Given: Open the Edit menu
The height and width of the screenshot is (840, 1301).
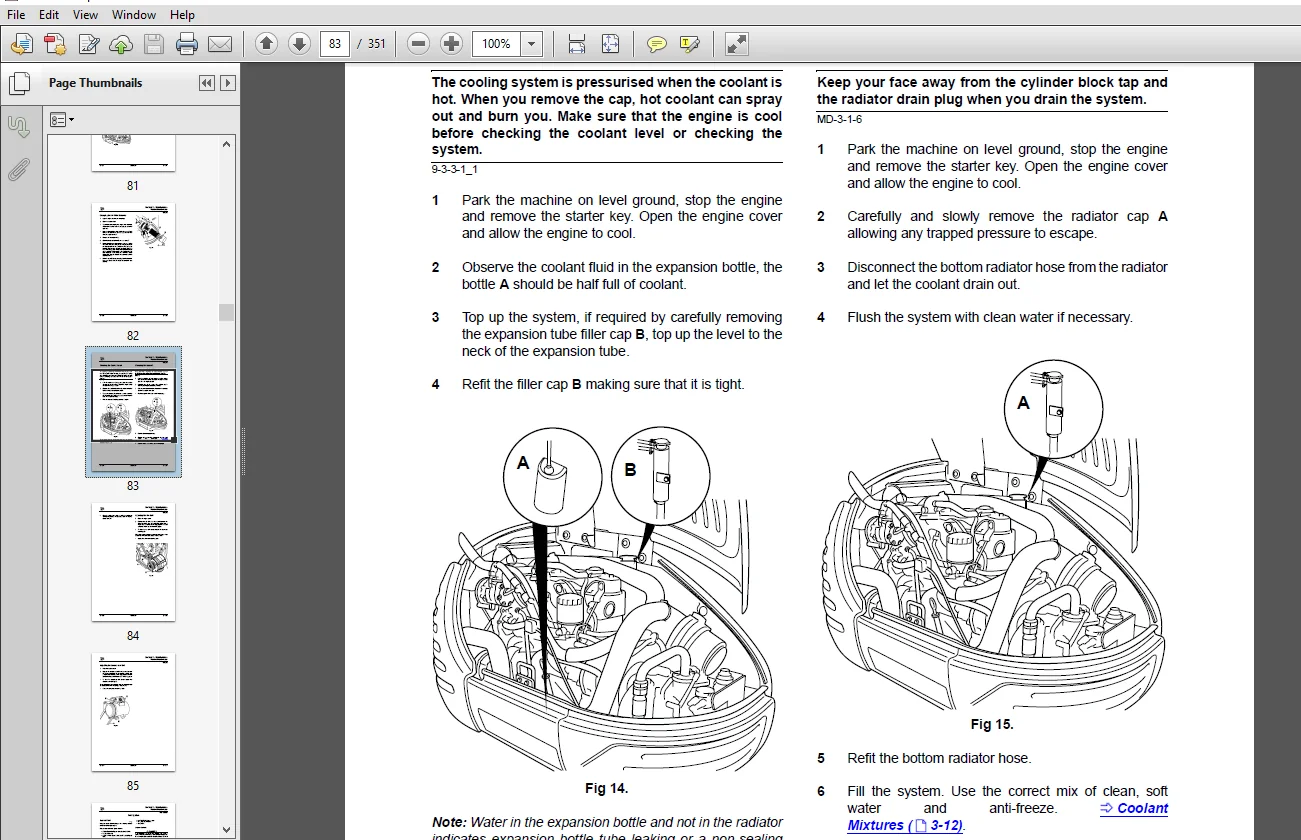Looking at the screenshot, I should pyautogui.click(x=49, y=15).
